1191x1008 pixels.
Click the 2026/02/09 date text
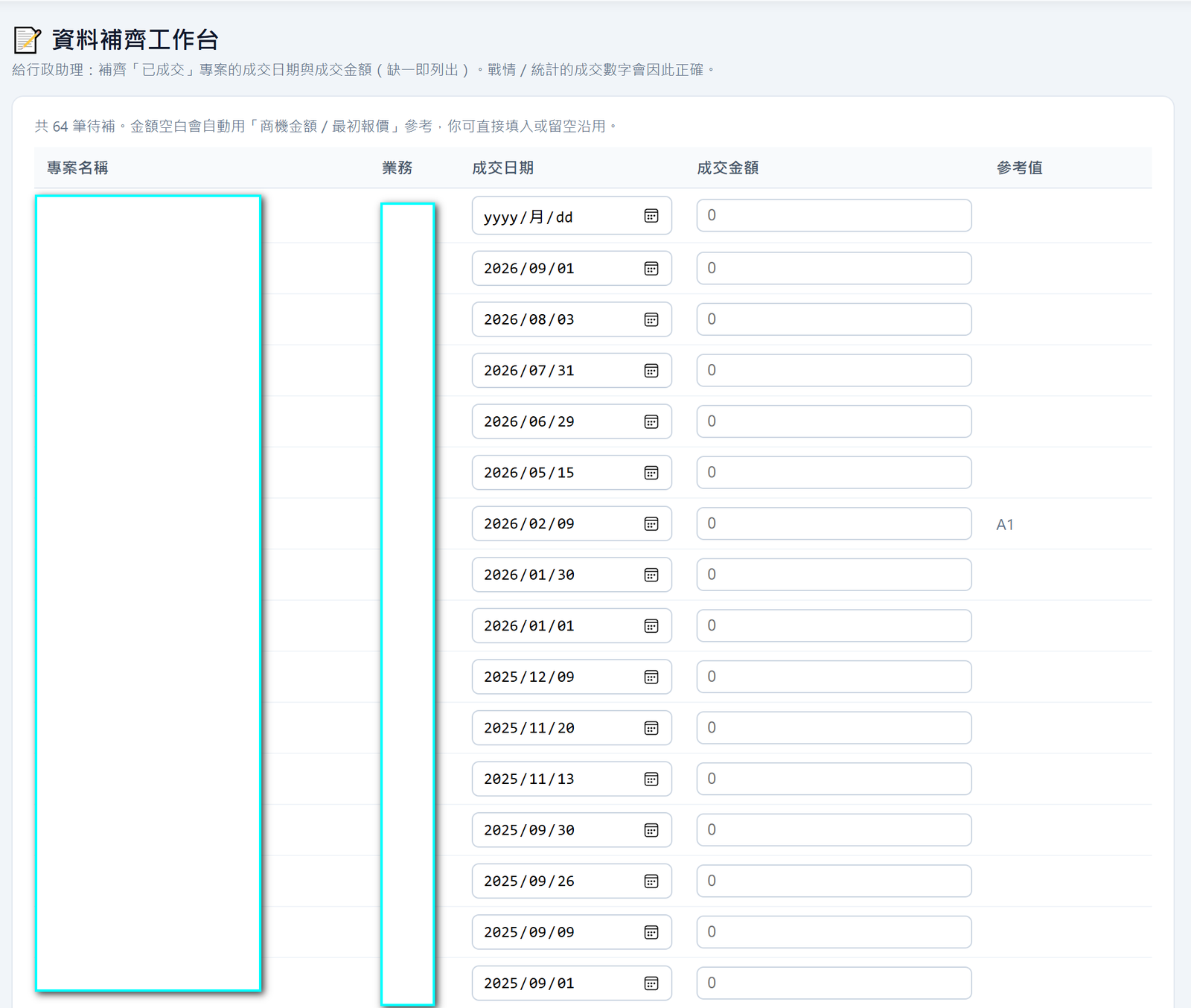(x=529, y=524)
